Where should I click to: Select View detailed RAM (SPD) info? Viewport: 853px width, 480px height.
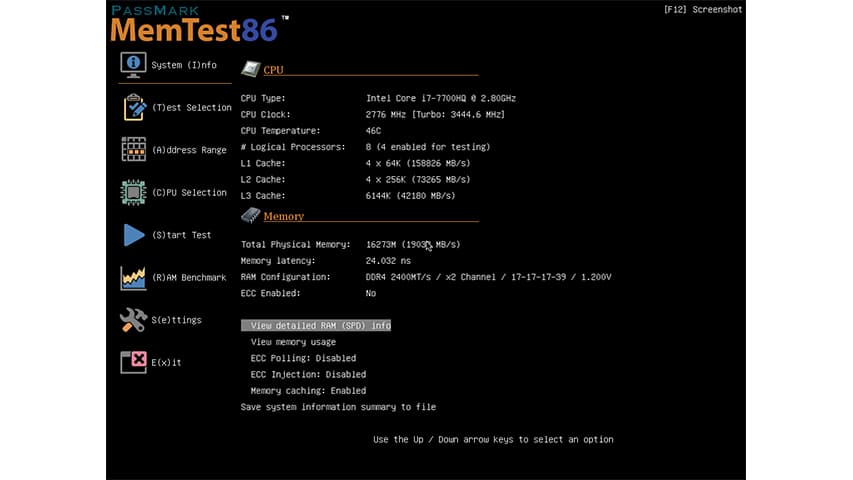tap(316, 325)
